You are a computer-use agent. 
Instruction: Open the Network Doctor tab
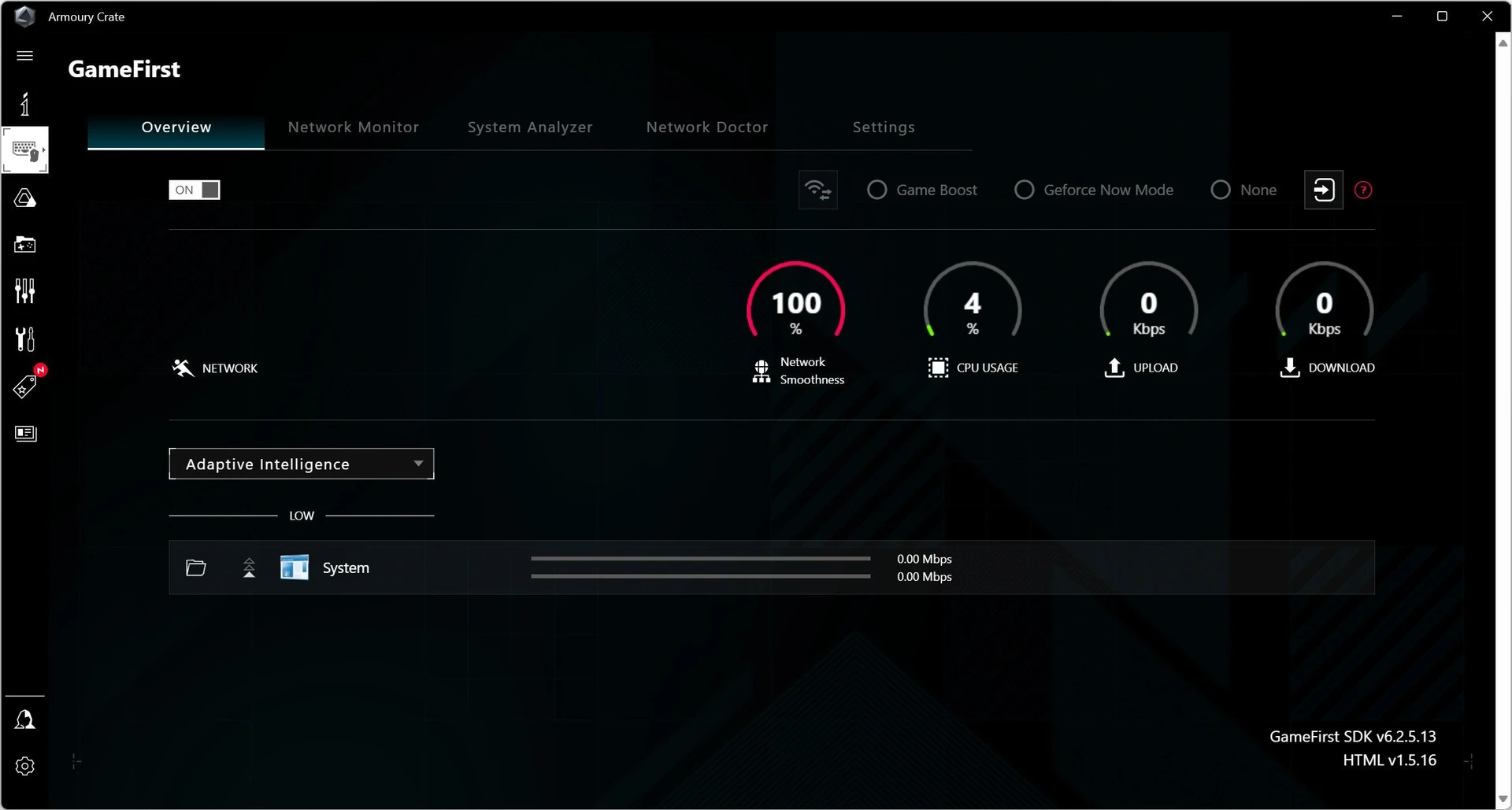(x=707, y=128)
